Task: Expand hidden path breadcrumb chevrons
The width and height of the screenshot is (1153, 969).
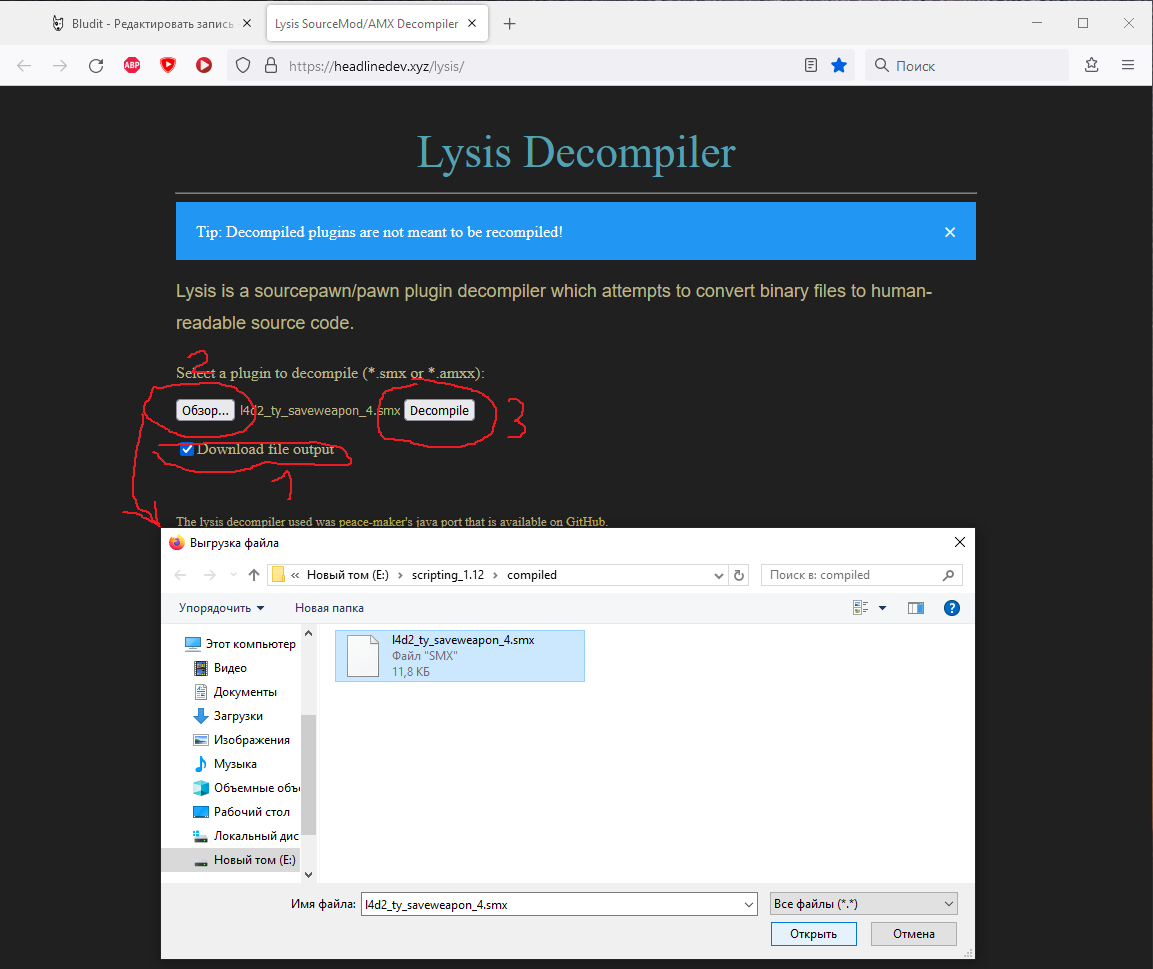Action: (295, 575)
